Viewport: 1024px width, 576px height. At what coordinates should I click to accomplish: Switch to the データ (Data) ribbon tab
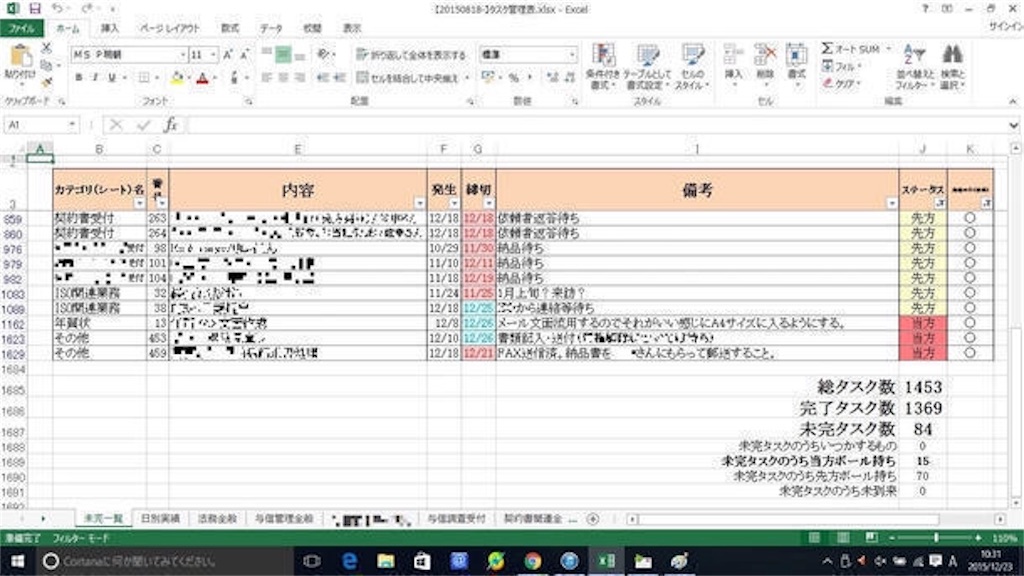[271, 28]
